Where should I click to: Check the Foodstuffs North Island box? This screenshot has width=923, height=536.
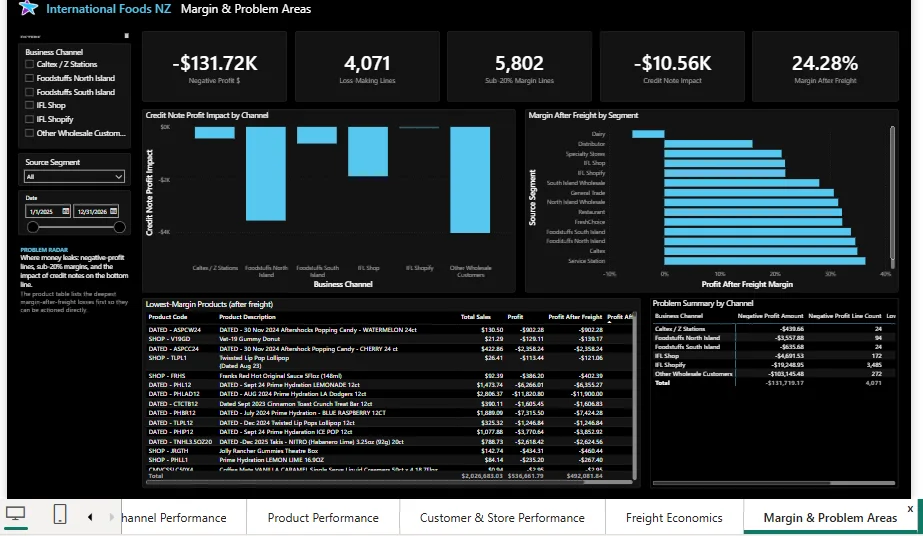point(29,78)
